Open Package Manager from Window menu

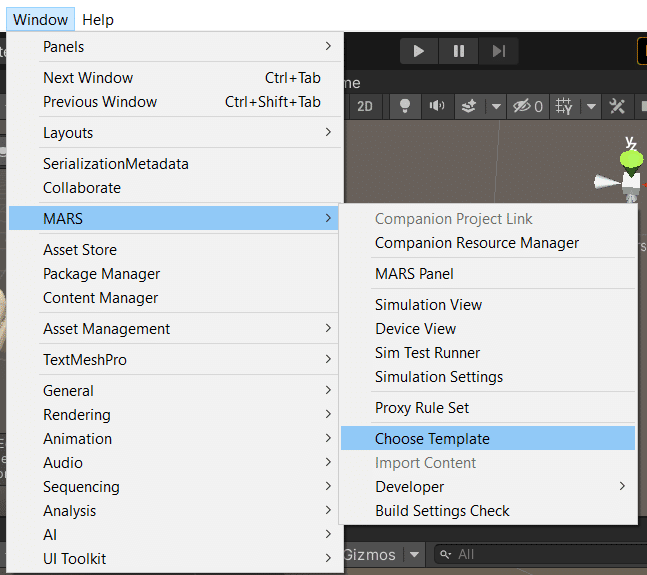(x=101, y=274)
